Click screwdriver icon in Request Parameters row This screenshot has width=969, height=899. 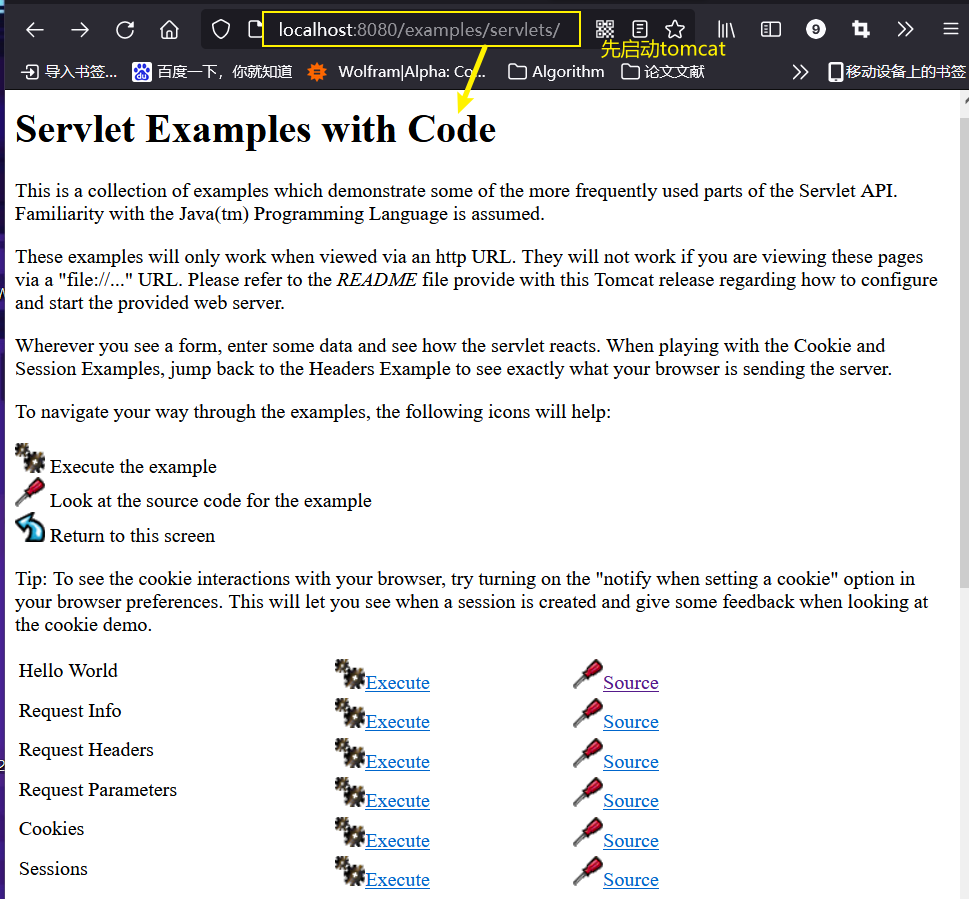coord(588,792)
